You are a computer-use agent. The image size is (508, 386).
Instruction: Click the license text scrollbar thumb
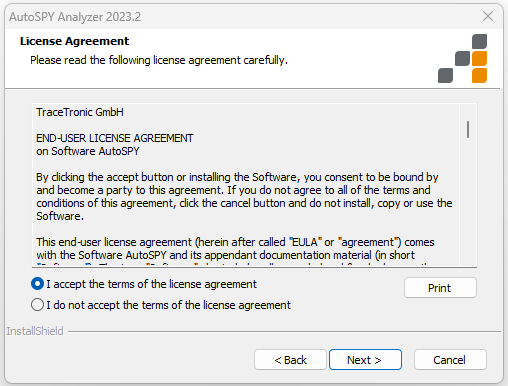[x=468, y=129]
